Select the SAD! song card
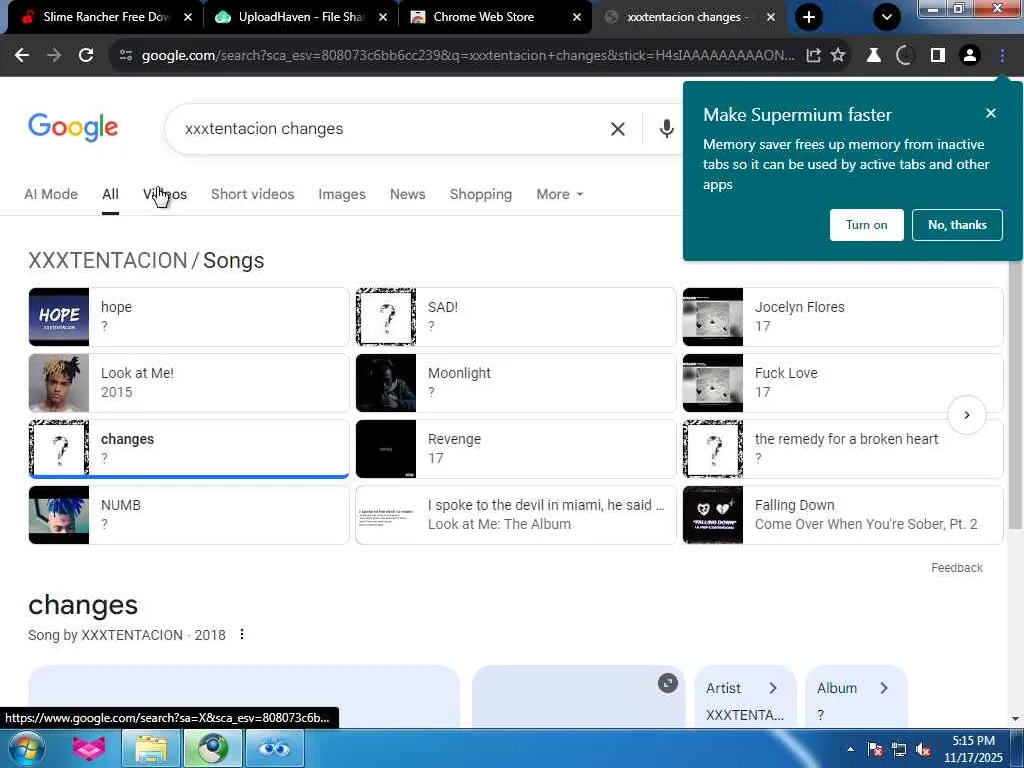Viewport: 1024px width, 768px height. (516, 317)
